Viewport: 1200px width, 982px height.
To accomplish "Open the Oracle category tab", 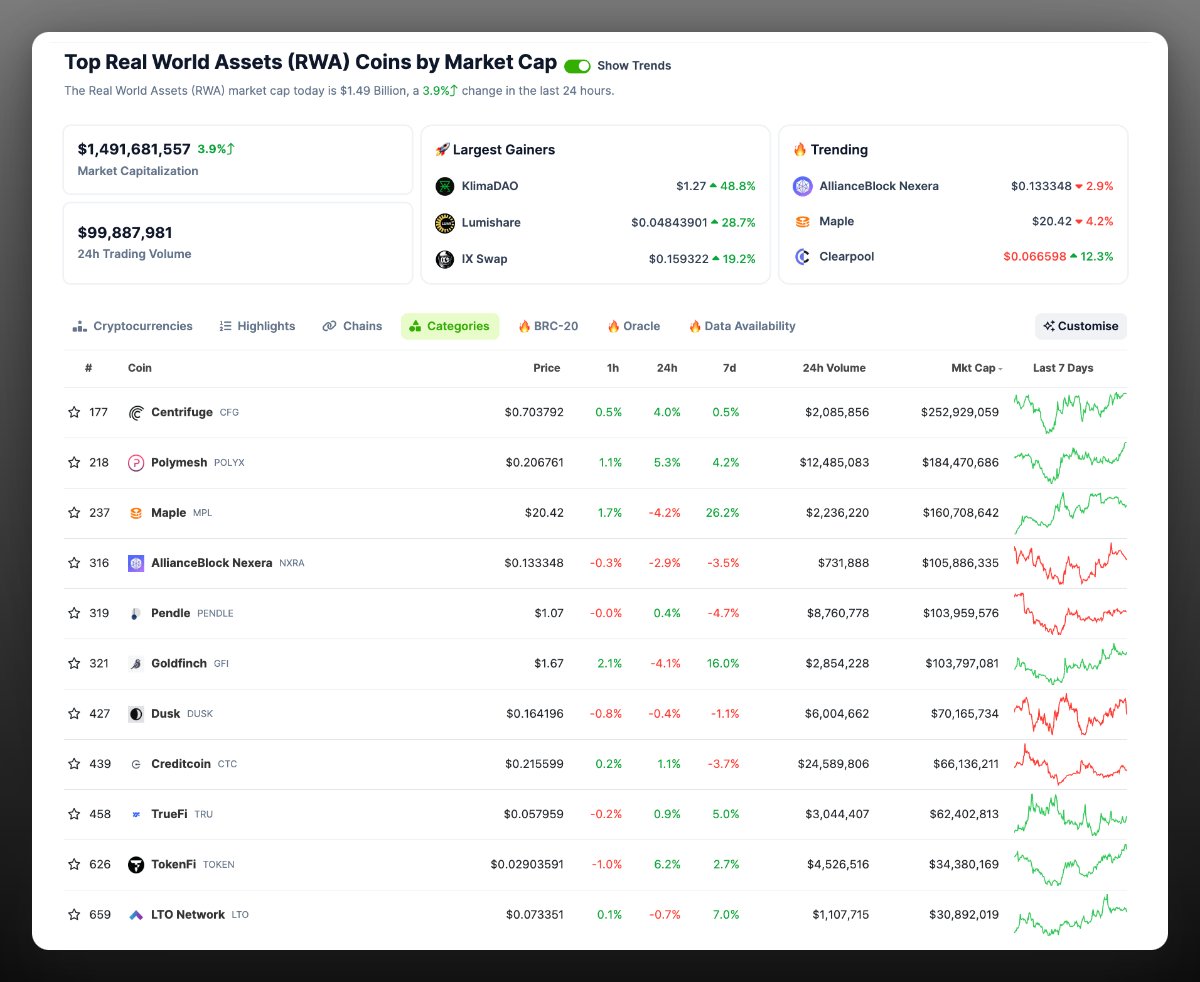I will [633, 326].
